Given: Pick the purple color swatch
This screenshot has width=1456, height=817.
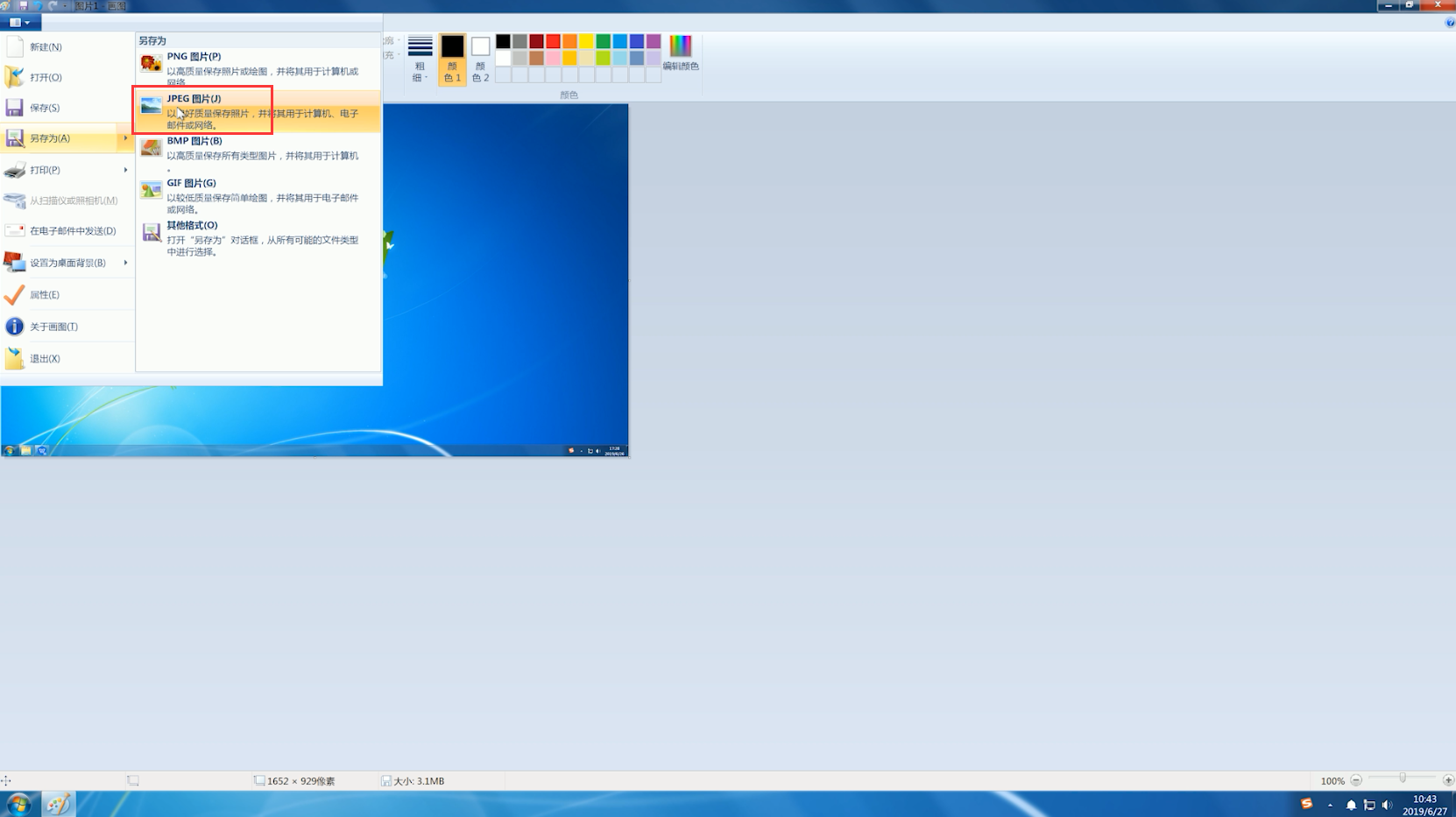Looking at the screenshot, I should 654,41.
